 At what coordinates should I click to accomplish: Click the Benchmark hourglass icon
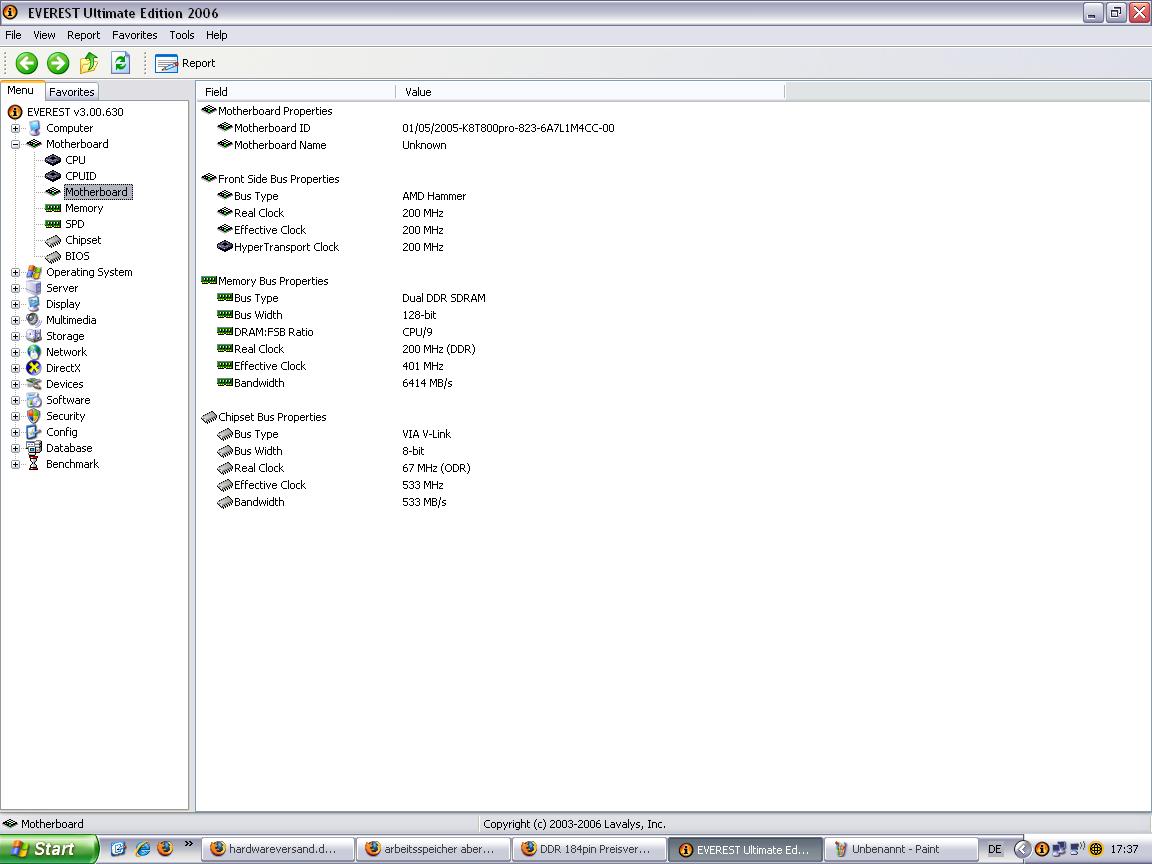point(34,464)
